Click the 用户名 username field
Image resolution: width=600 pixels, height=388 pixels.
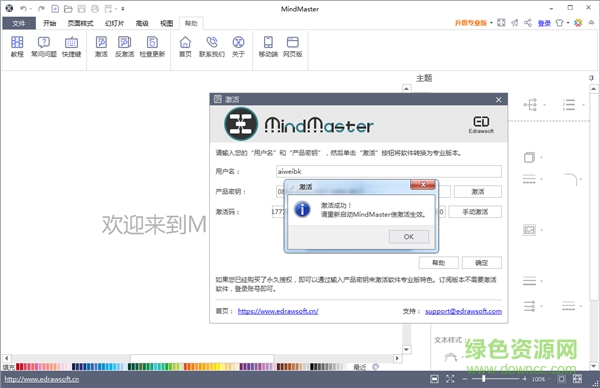[x=388, y=171]
